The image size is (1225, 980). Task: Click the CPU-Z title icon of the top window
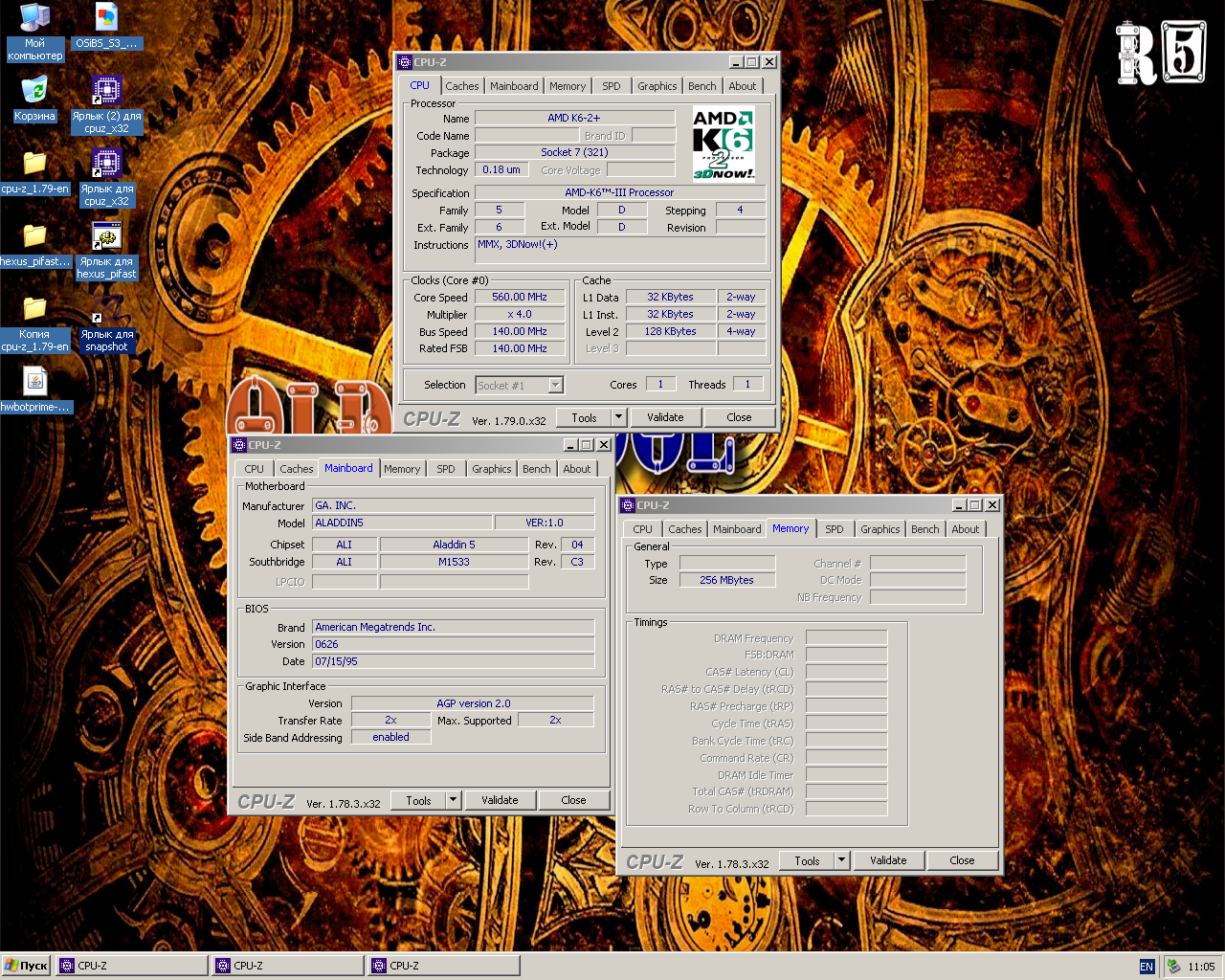click(405, 62)
